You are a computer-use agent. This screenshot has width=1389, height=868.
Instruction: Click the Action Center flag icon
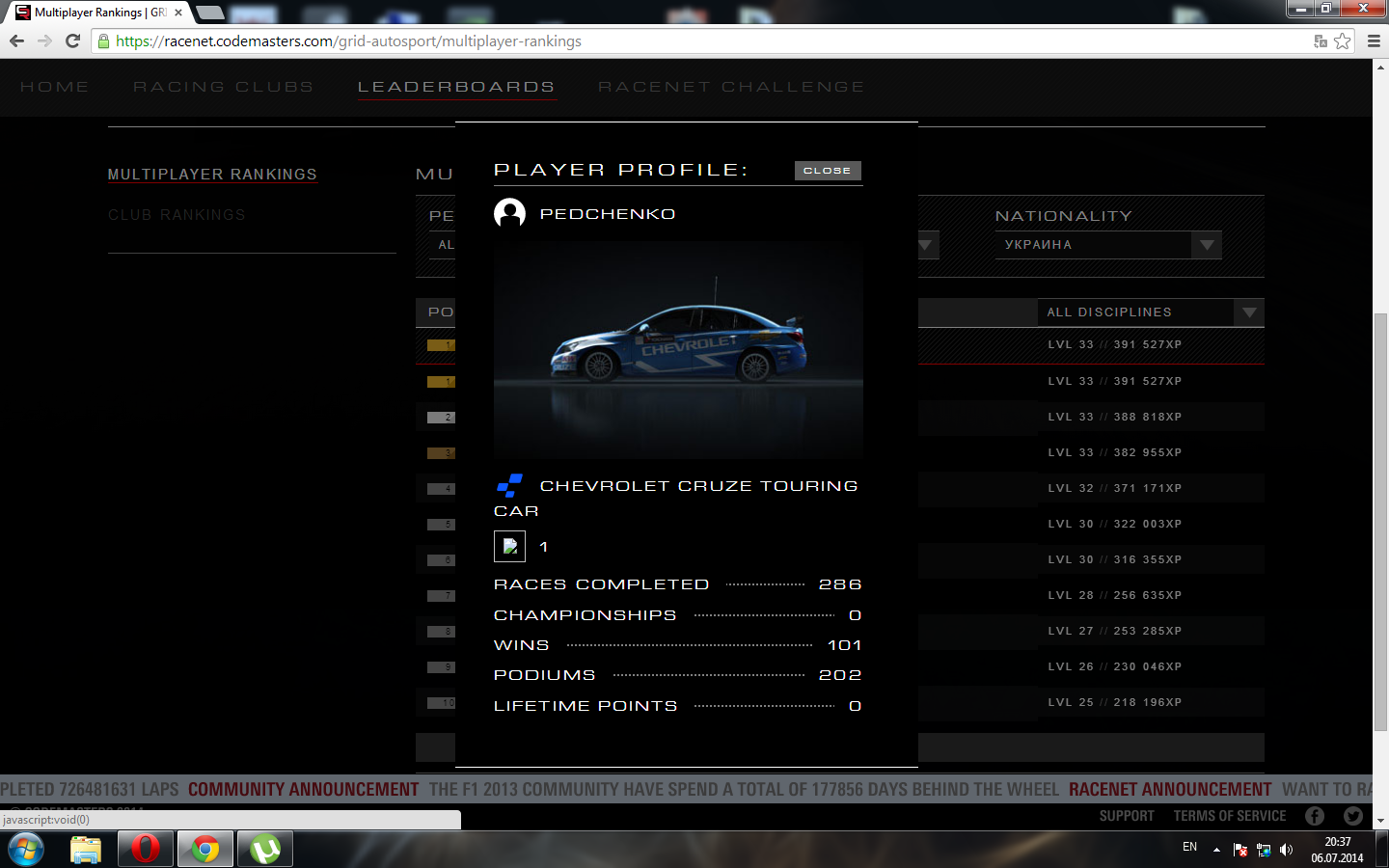pos(1240,850)
